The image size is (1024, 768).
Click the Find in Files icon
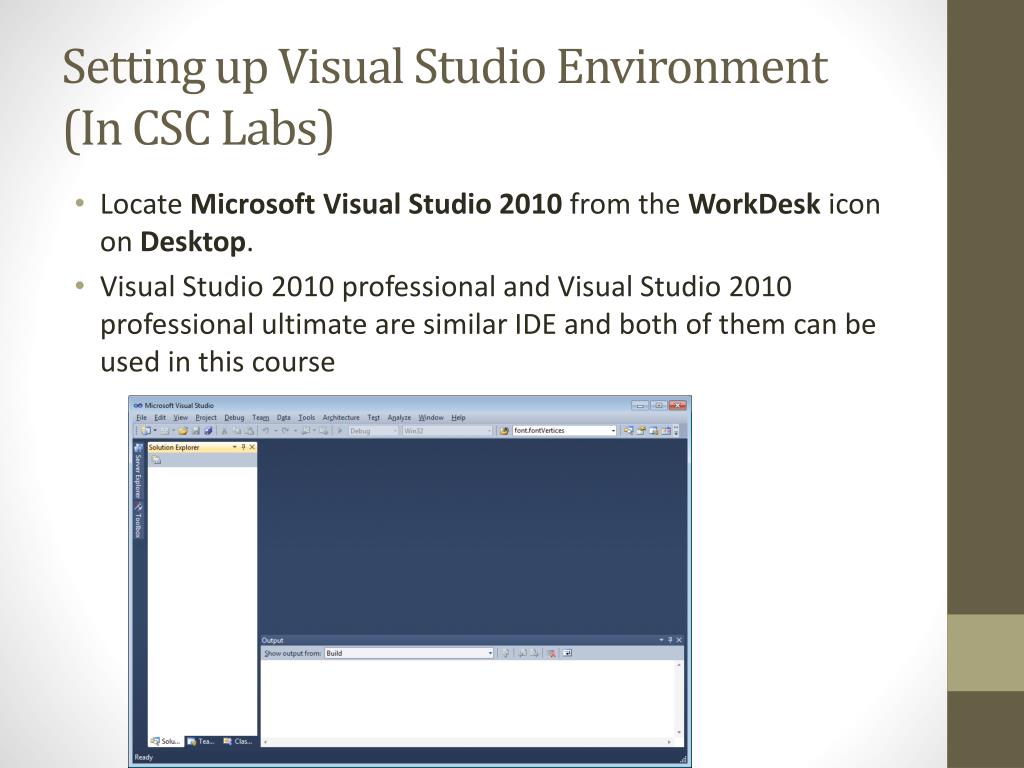[x=505, y=431]
